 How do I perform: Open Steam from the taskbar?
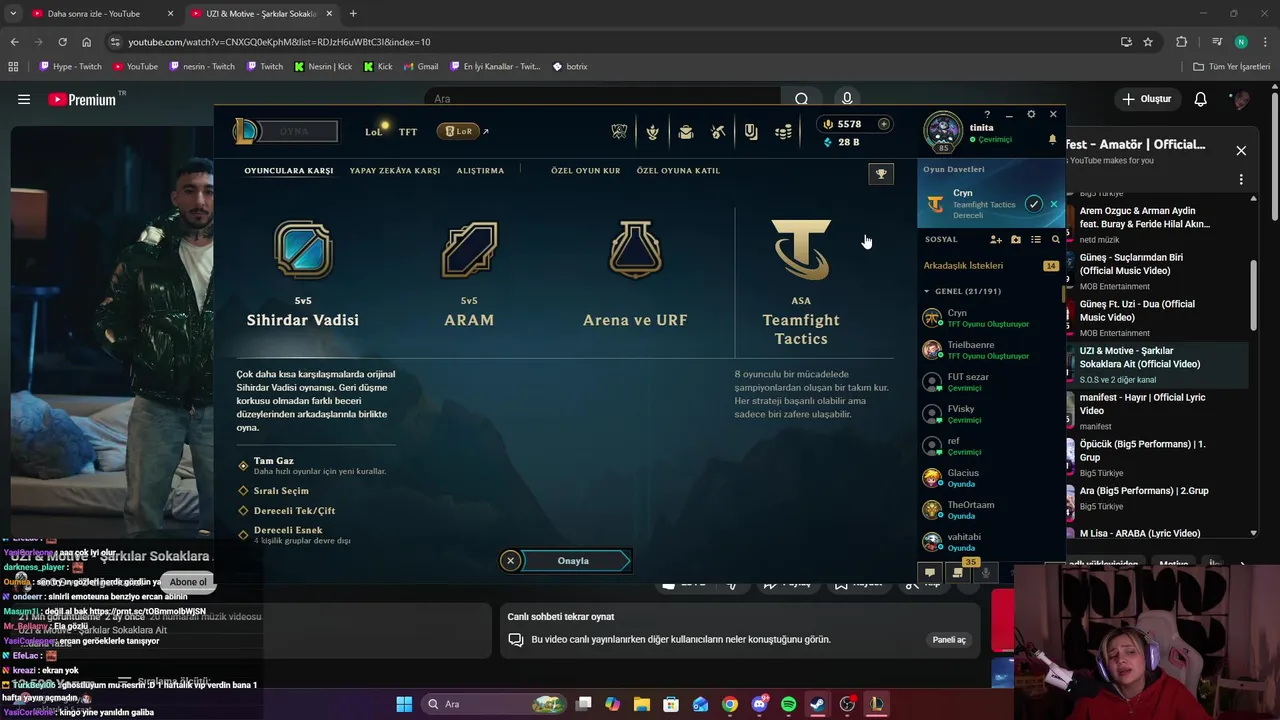pyautogui.click(x=817, y=704)
